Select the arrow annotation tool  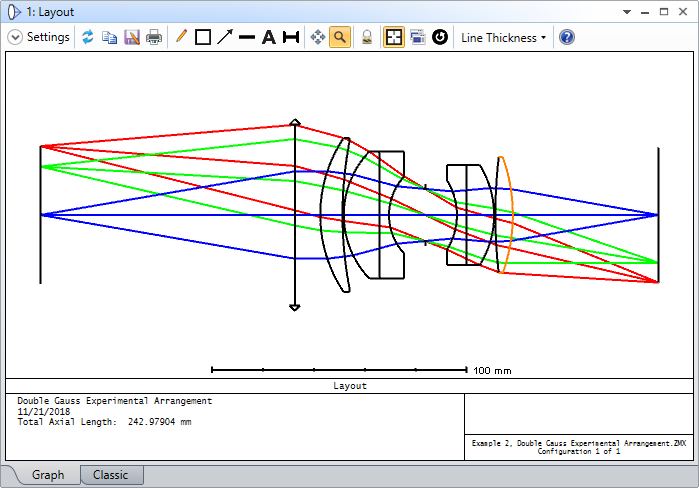click(225, 37)
